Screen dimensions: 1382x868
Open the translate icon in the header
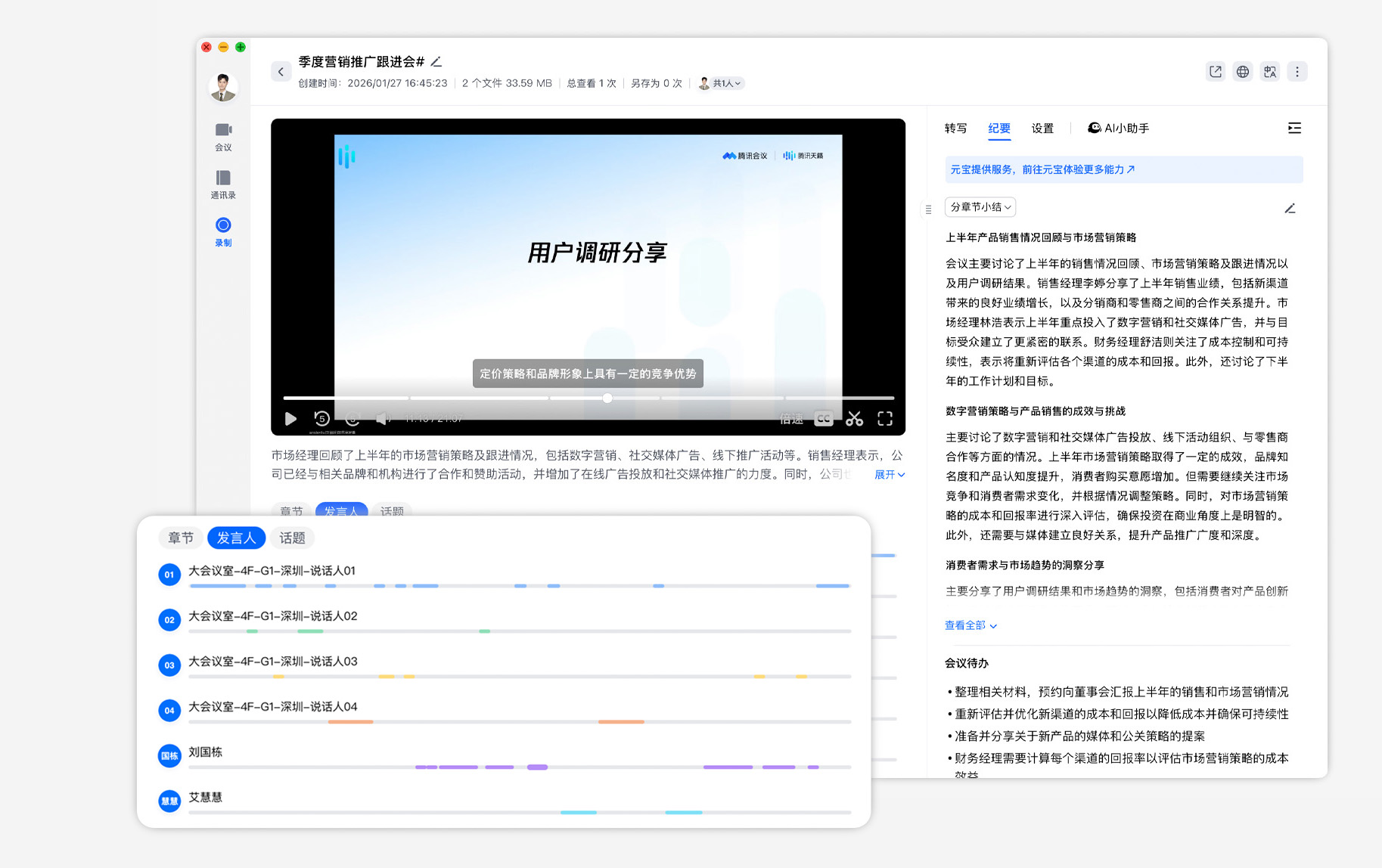click(x=1269, y=72)
